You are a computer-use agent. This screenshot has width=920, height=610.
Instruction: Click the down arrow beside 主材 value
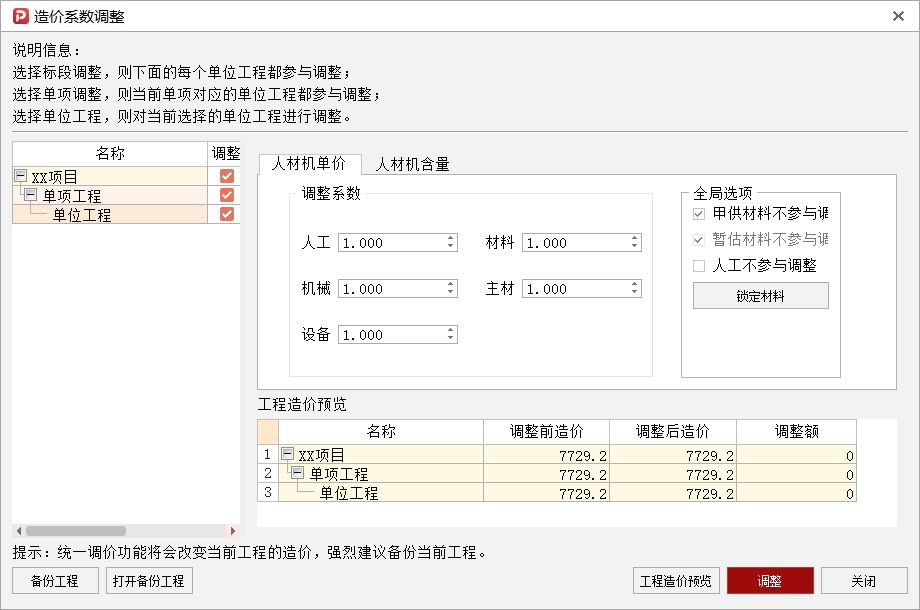pos(634,292)
